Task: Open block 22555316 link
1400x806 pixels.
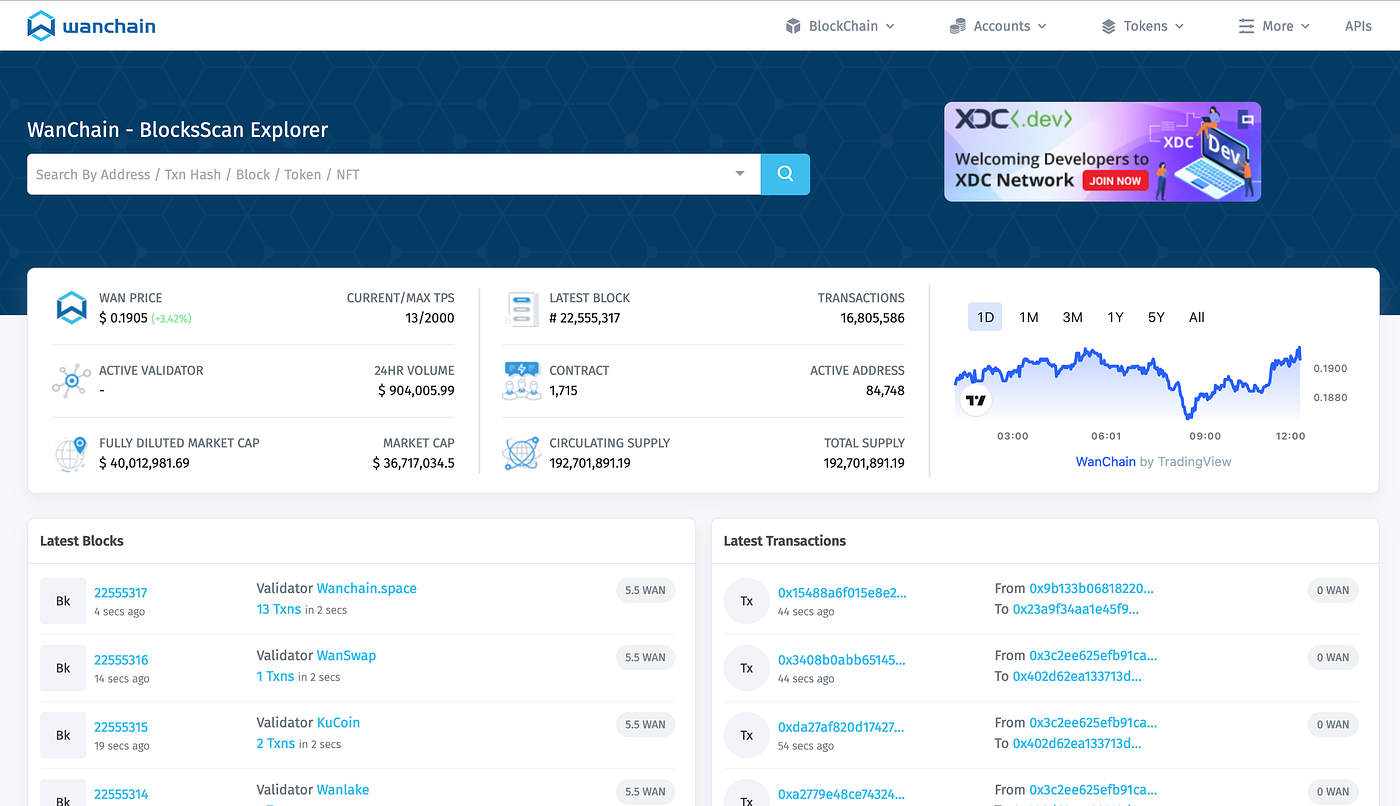Action: (x=121, y=660)
